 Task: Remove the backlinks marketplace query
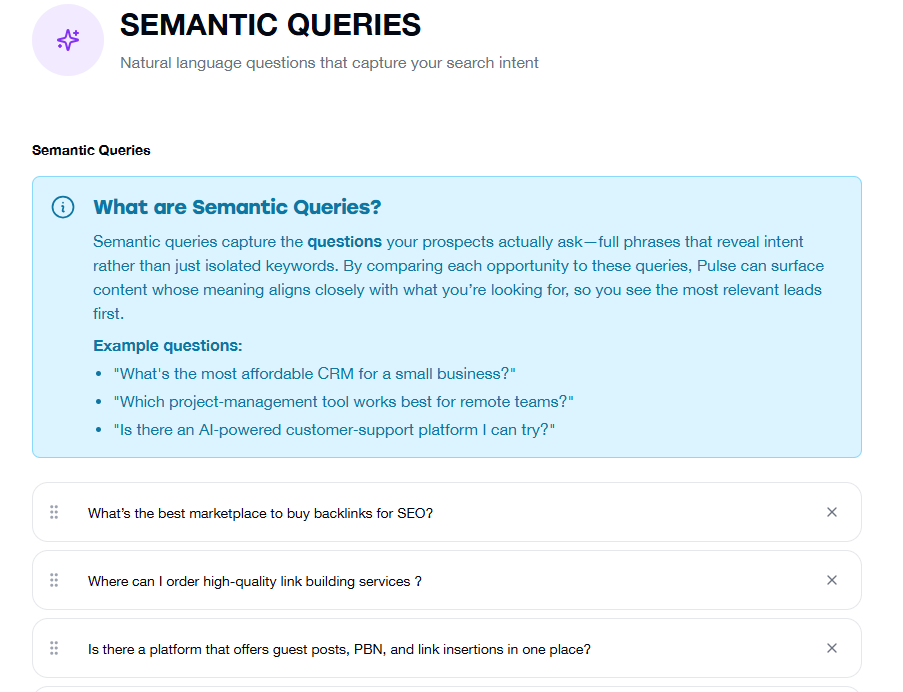click(x=831, y=512)
